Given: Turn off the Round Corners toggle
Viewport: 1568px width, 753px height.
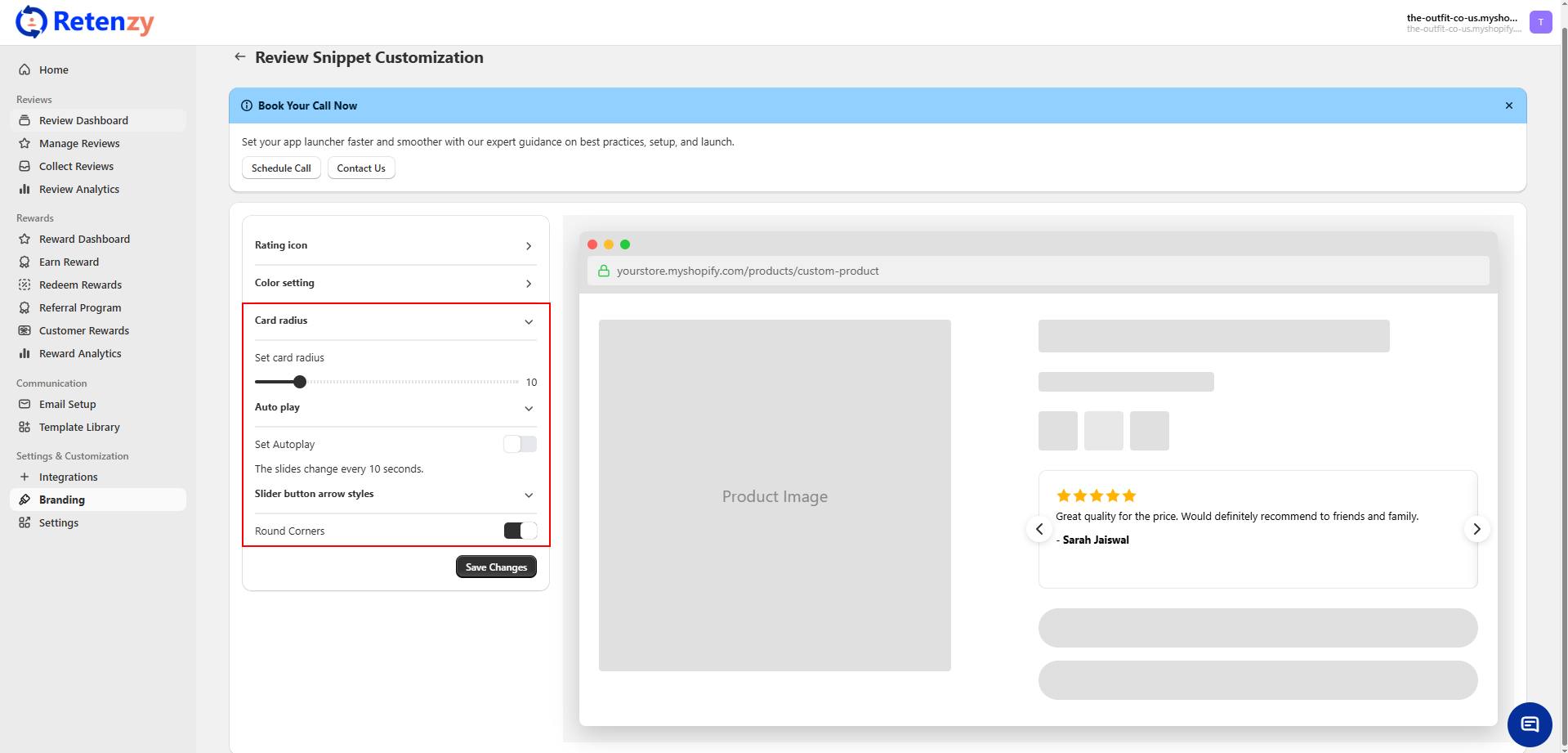Looking at the screenshot, I should click(520, 531).
